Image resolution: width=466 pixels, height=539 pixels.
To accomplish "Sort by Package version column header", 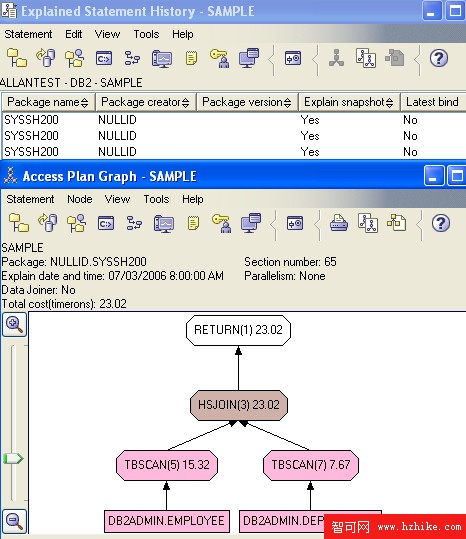I will [x=247, y=102].
